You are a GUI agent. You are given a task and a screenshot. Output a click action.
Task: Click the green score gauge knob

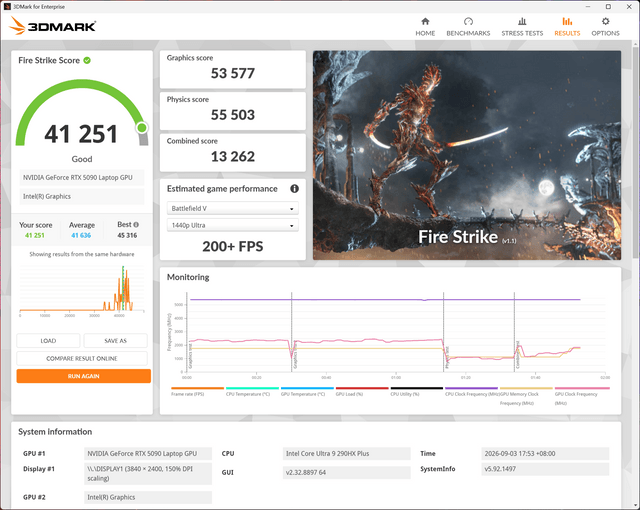(142, 128)
